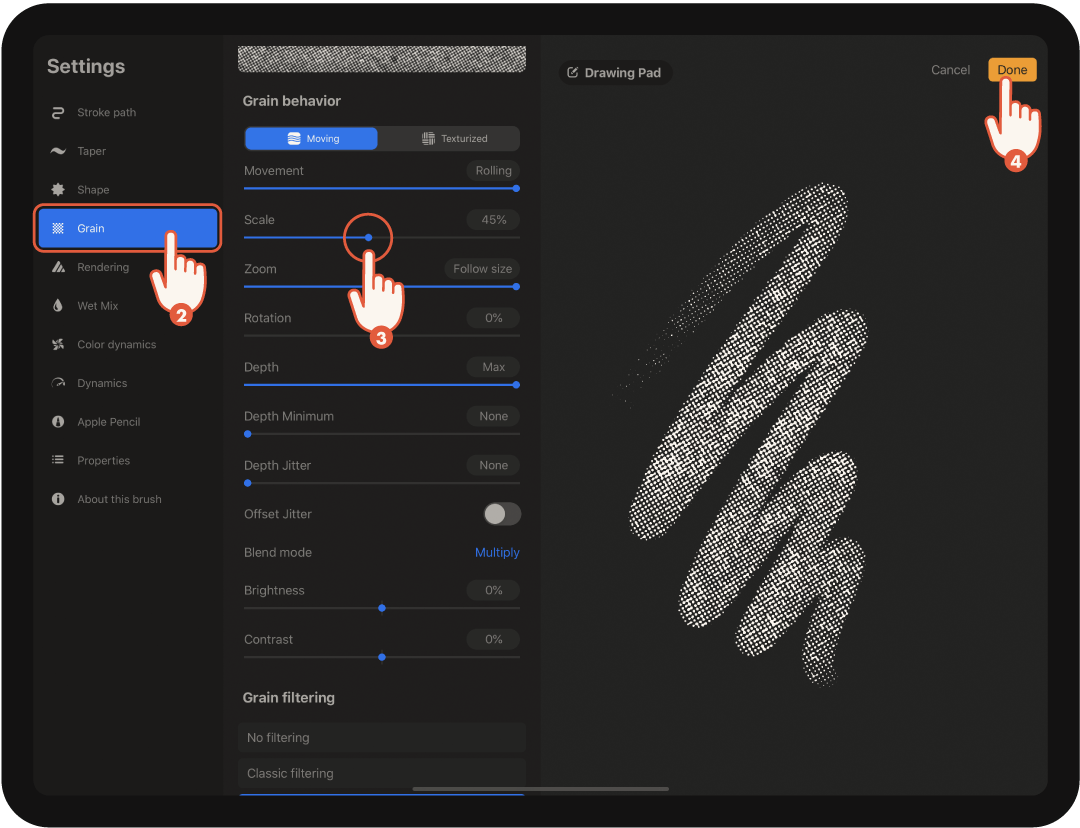Select Color dynamics pinwheel icon
Image resolution: width=1080 pixels, height=828 pixels.
click(58, 345)
